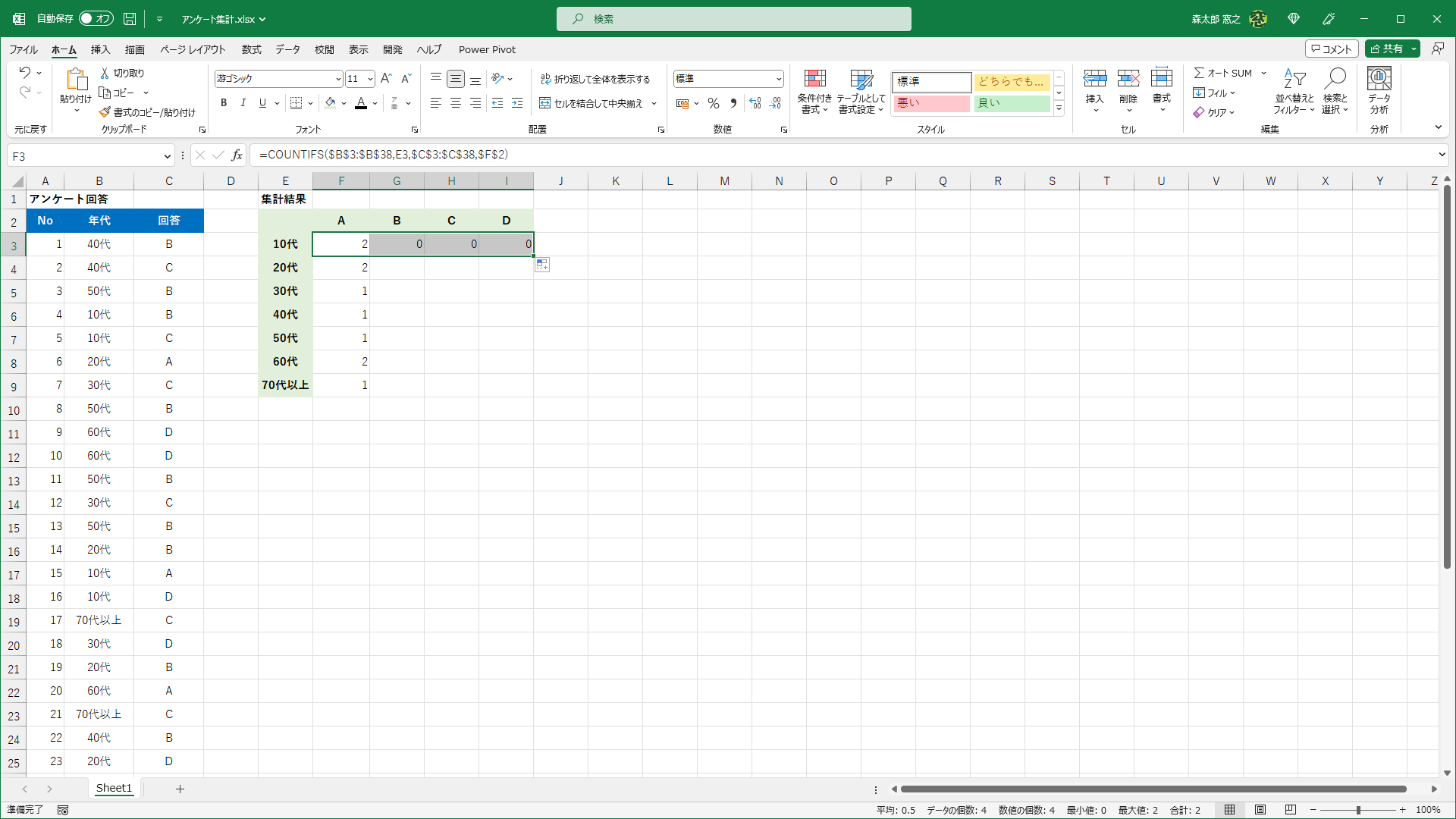
Task: Click the Insert Function fx icon
Action: click(x=237, y=155)
